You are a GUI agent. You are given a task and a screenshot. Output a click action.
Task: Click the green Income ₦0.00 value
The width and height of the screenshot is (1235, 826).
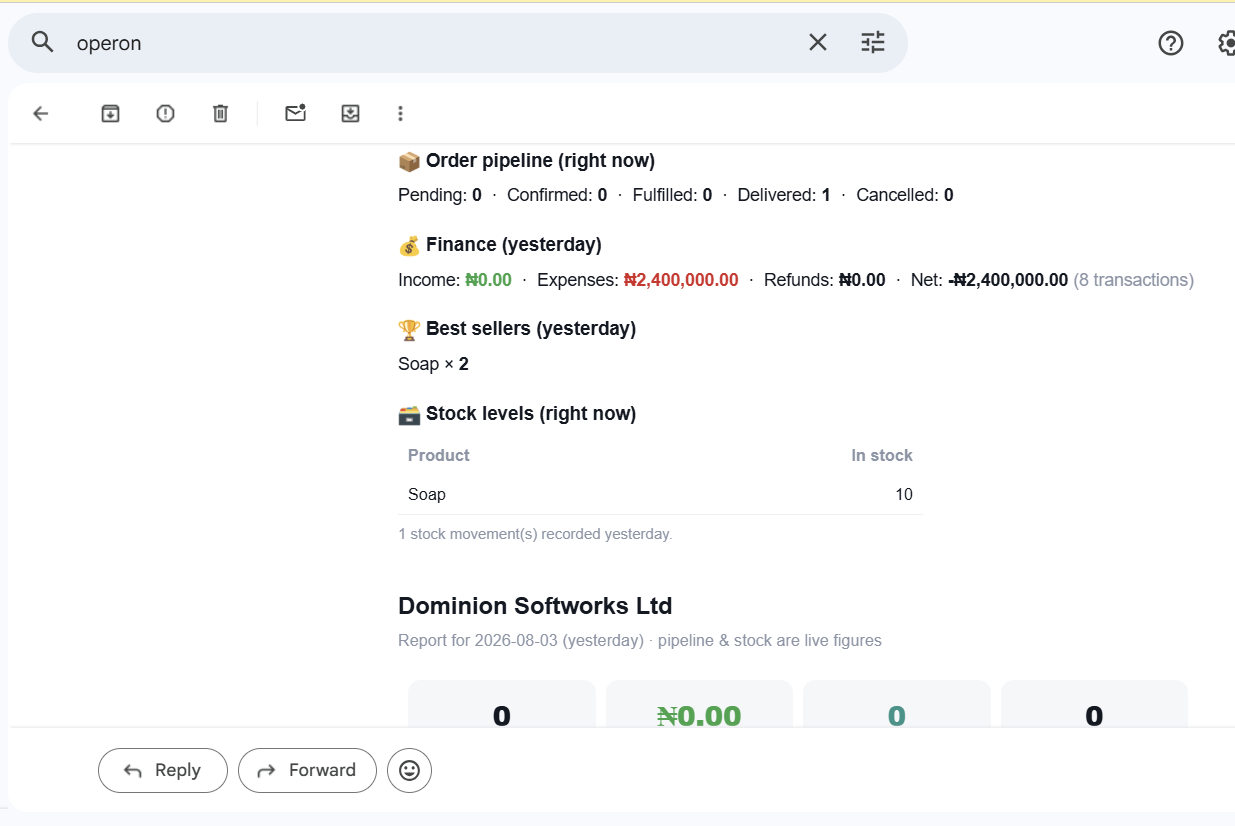488,280
